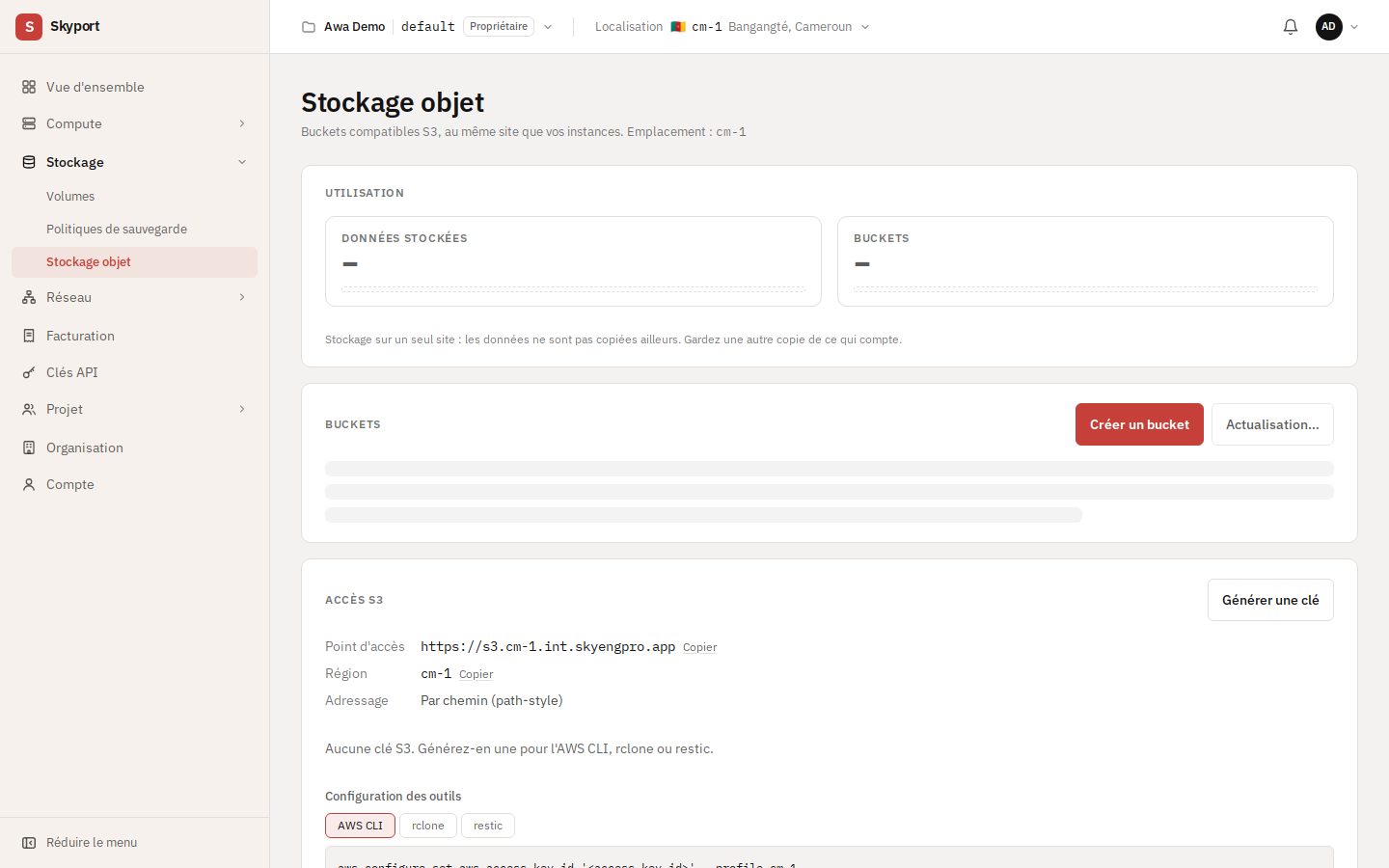Click the Projet users icon
The image size is (1389, 868).
coord(29,409)
